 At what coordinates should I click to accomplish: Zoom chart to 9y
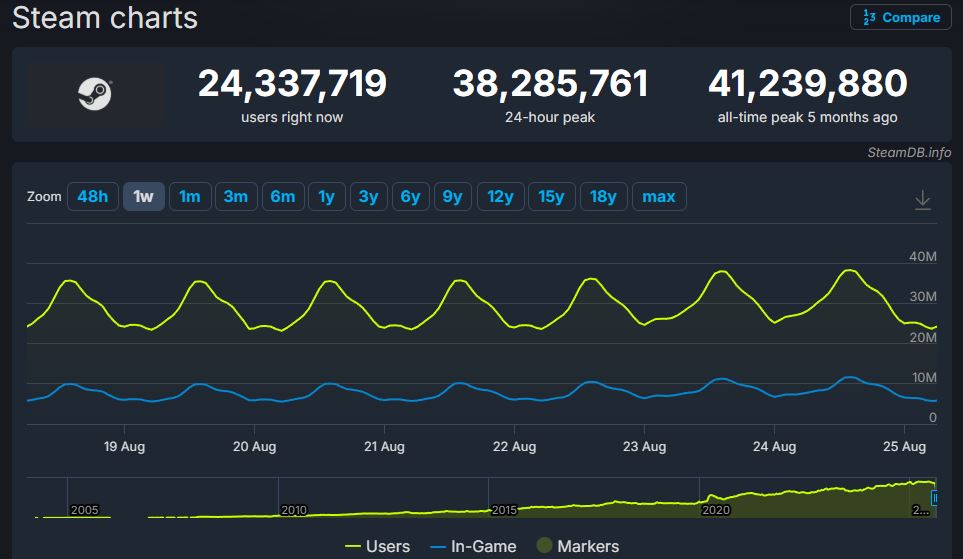click(x=452, y=197)
